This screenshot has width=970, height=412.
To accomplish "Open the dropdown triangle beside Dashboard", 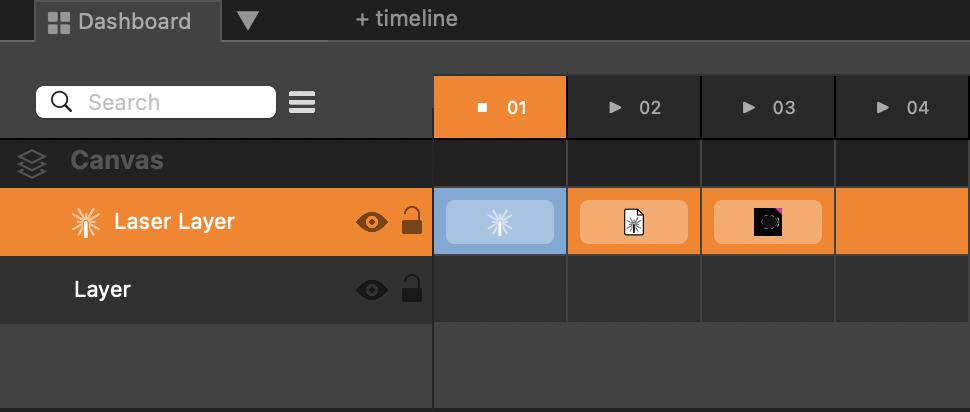I will tap(248, 21).
